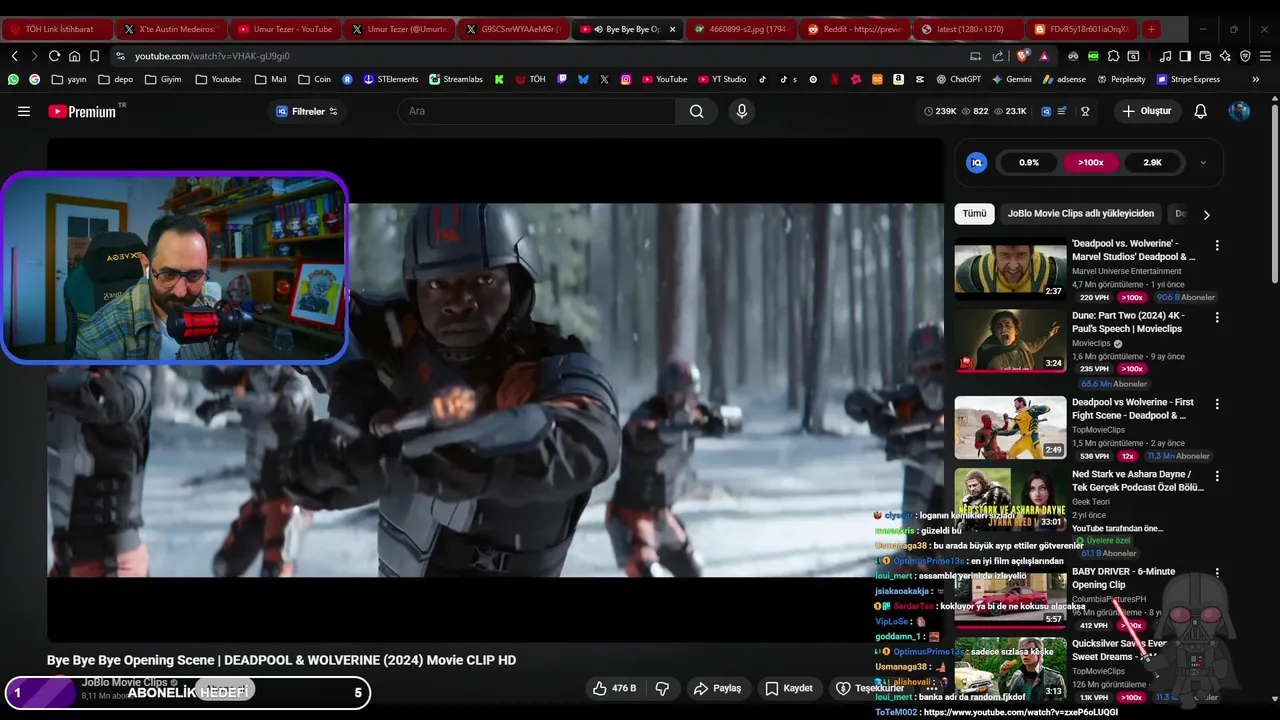Share the video with Paylaş
Image resolution: width=1280 pixels, height=720 pixels.
[x=718, y=688]
